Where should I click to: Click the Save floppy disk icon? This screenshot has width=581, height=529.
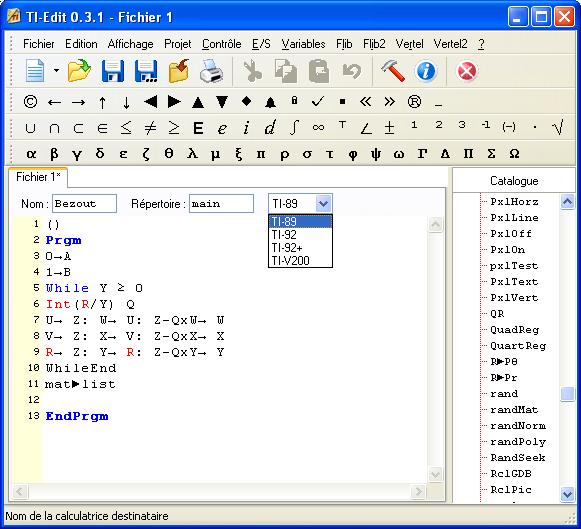pyautogui.click(x=113, y=71)
